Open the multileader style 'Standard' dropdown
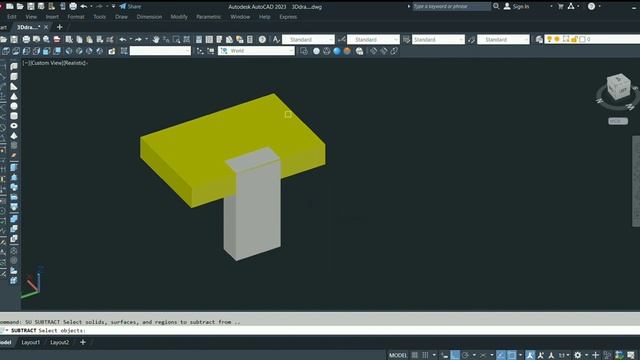The height and width of the screenshot is (360, 640). (x=503, y=40)
